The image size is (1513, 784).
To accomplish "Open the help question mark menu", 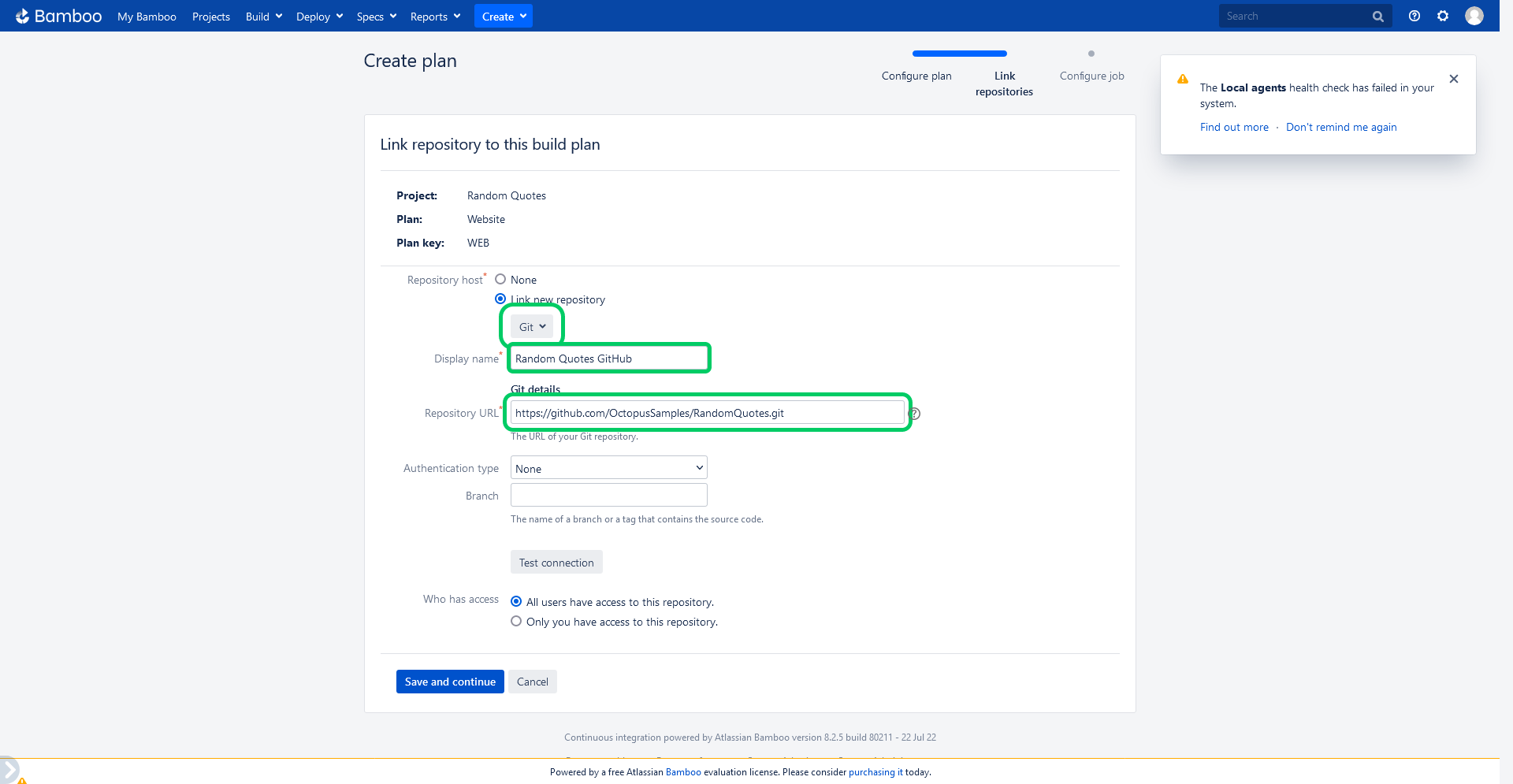I will 1414,16.
